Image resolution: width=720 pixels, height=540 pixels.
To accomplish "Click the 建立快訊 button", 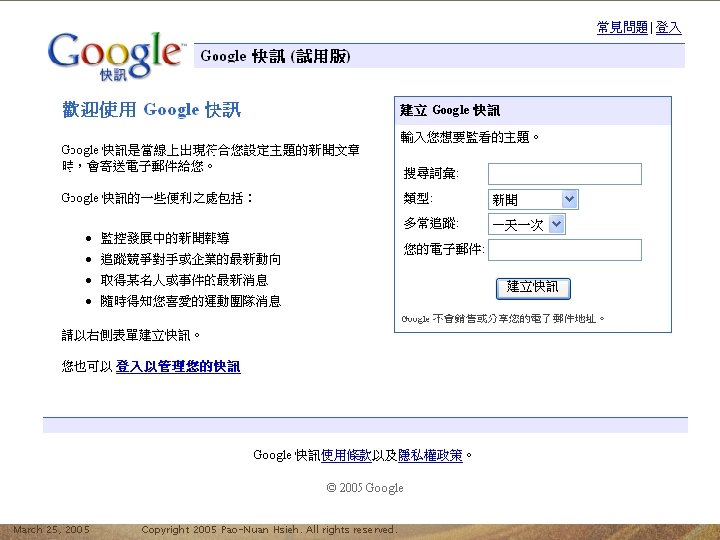I will [x=533, y=288].
